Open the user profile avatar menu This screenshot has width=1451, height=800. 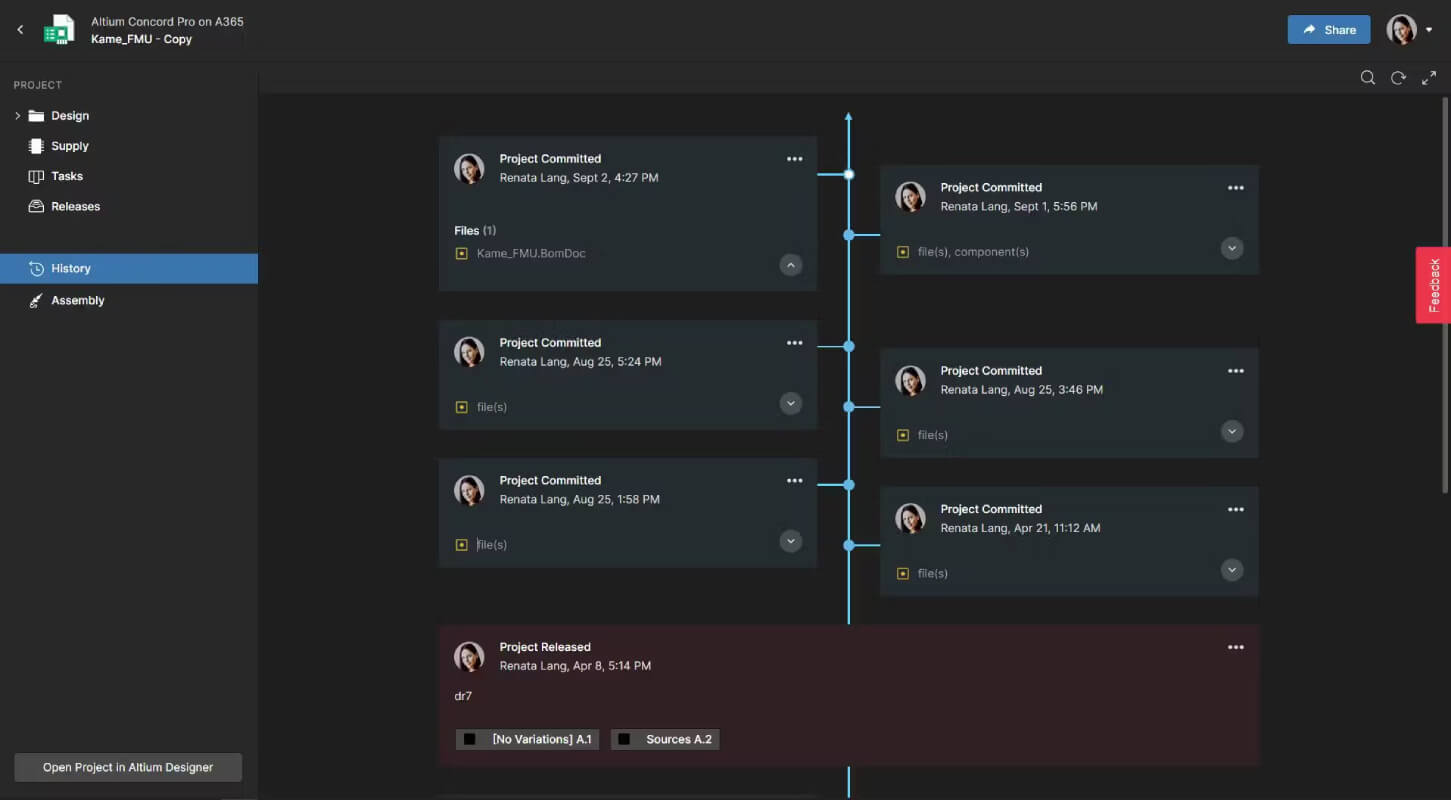(1409, 30)
